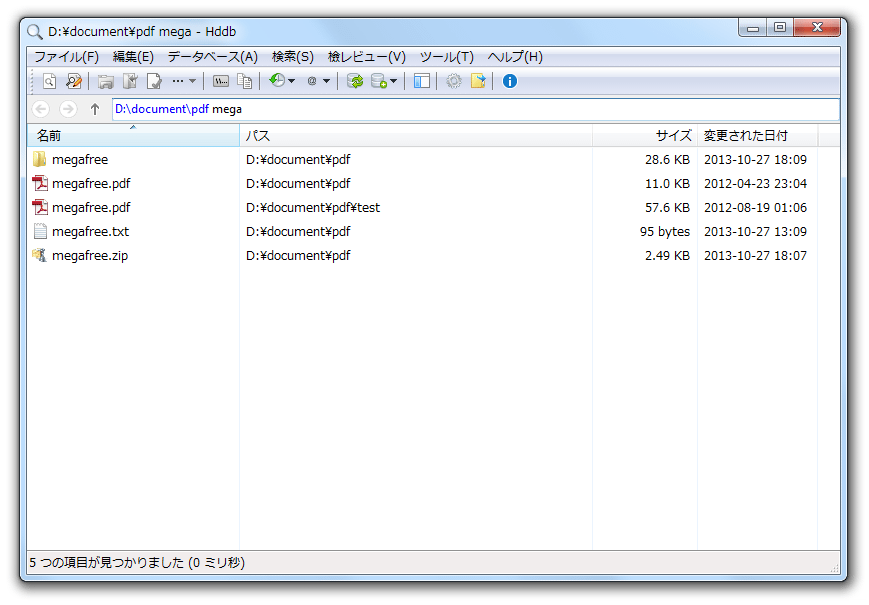Open the データベース(A) menu

(213, 57)
